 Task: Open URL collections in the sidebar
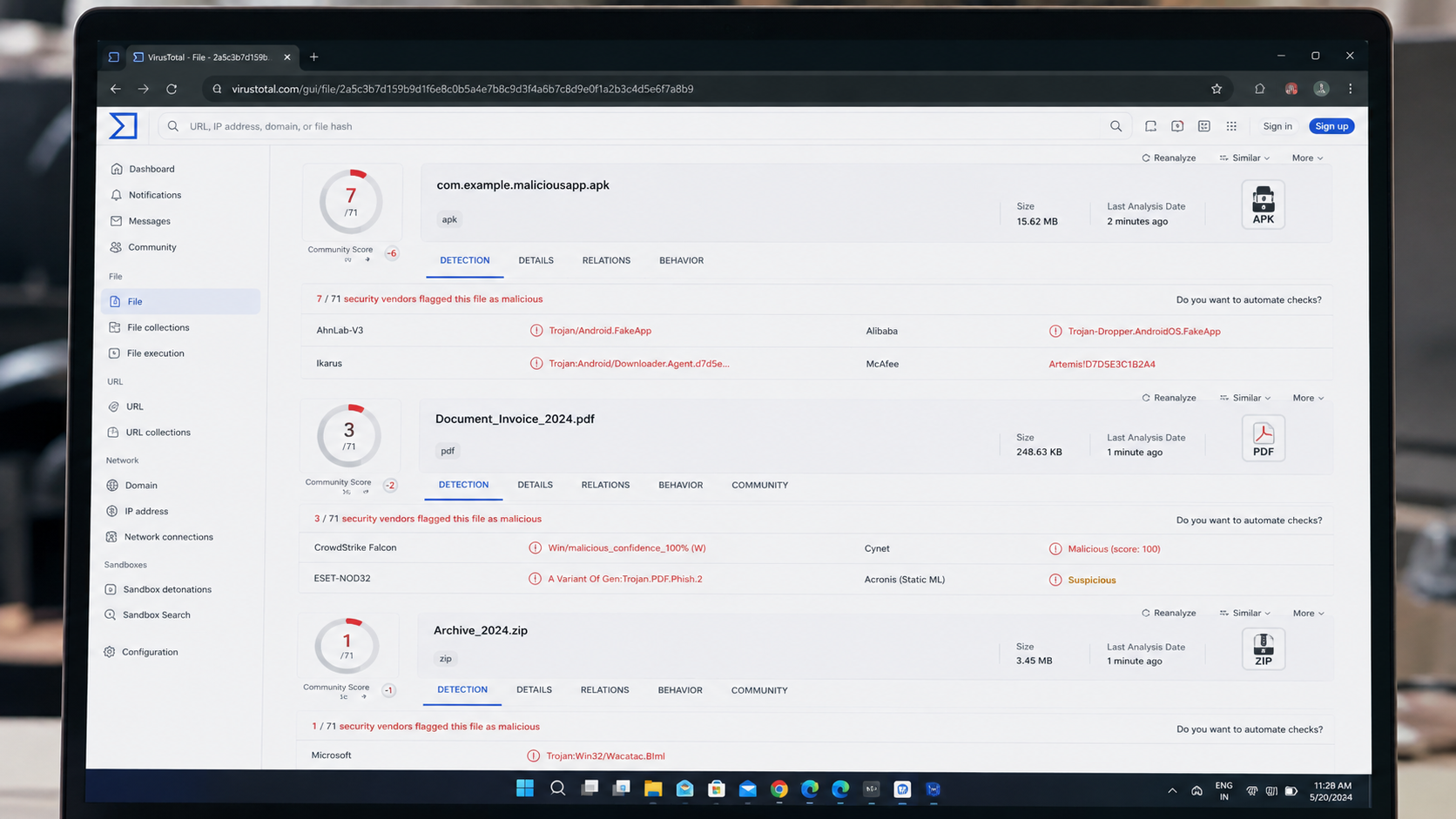149,433
